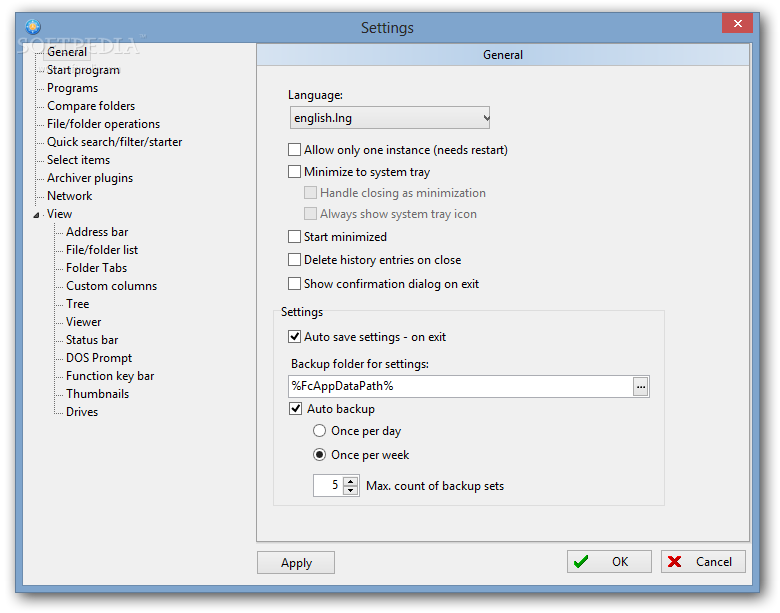Select Tree under View
Viewport: 780px width, 613px height.
pos(78,304)
